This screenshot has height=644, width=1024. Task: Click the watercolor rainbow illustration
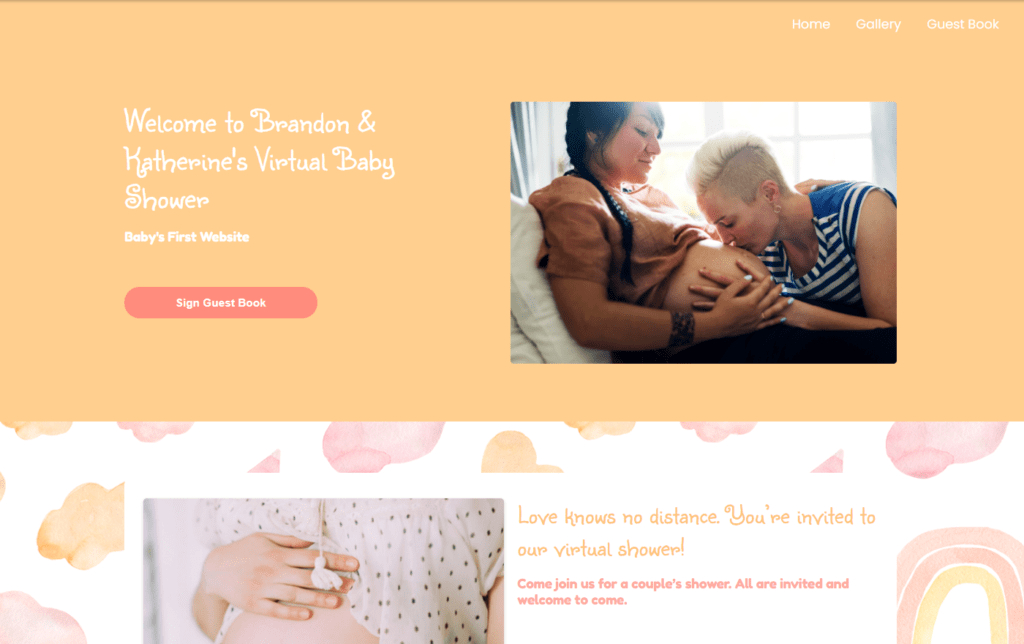pyautogui.click(x=959, y=586)
